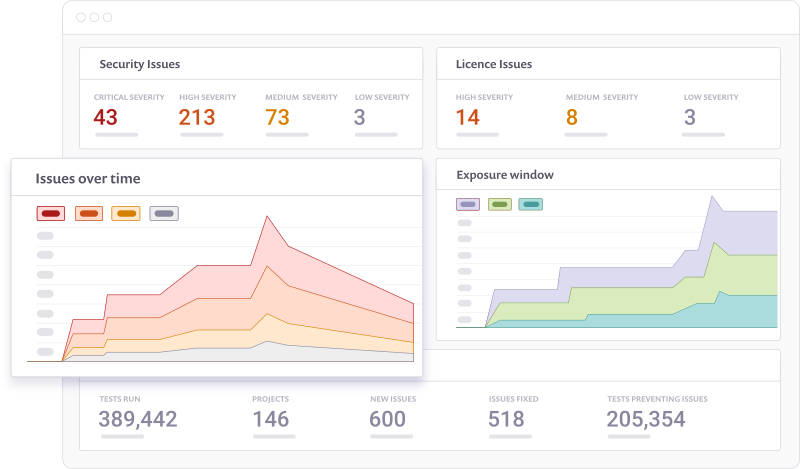
Task: Select the Low Severity label under Security Issues
Action: (x=382, y=97)
